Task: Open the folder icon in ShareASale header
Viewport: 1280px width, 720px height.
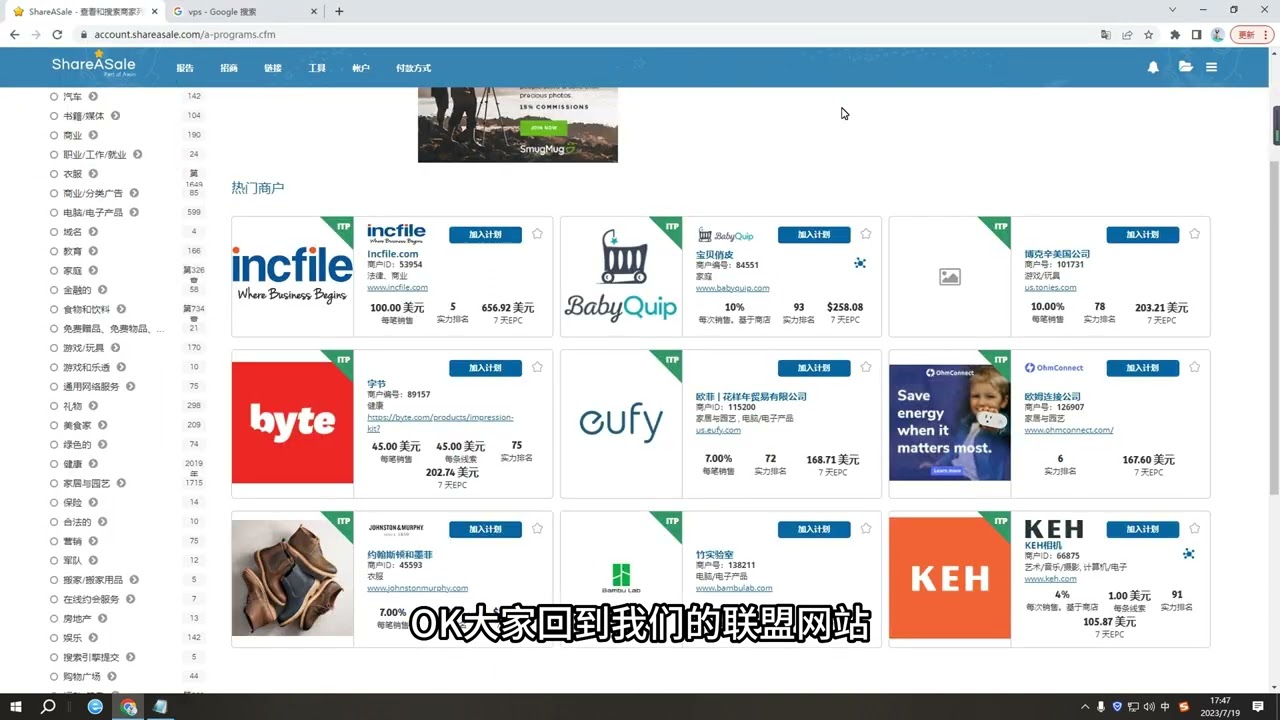Action: click(x=1185, y=68)
